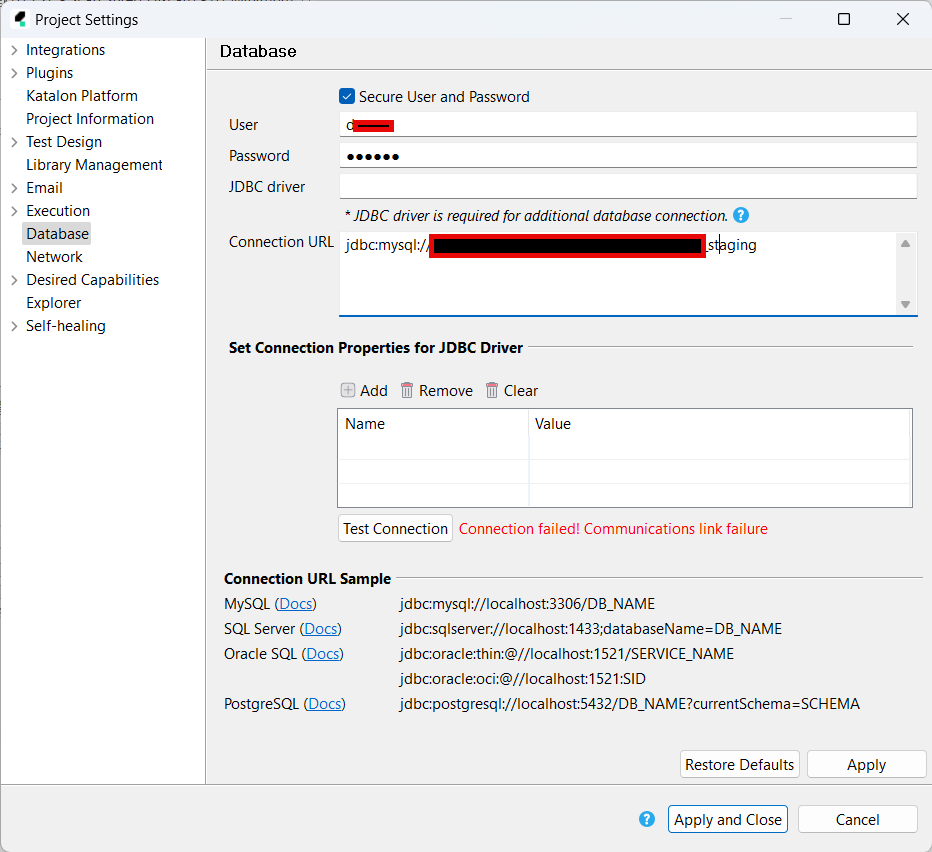Click inside the Connection URL text area
This screenshot has height=852, width=932.
click(x=618, y=274)
